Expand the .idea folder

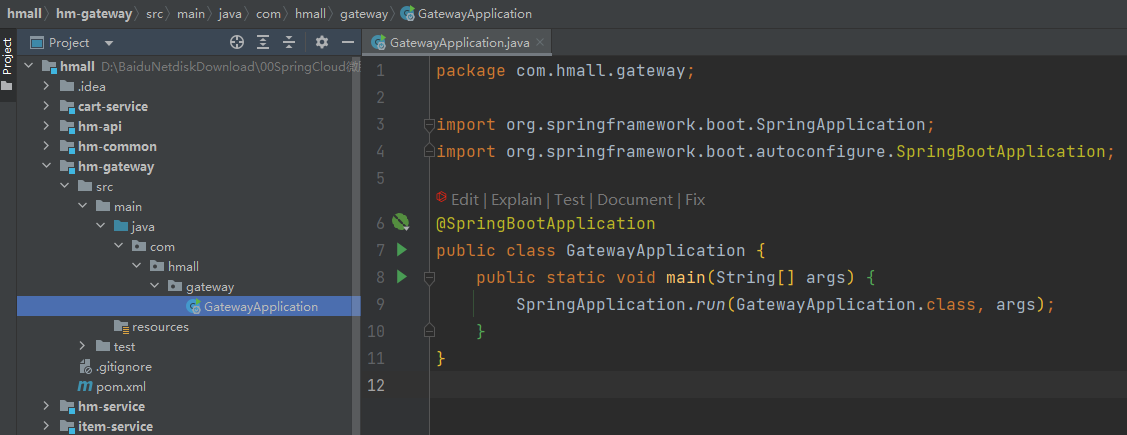(46, 86)
